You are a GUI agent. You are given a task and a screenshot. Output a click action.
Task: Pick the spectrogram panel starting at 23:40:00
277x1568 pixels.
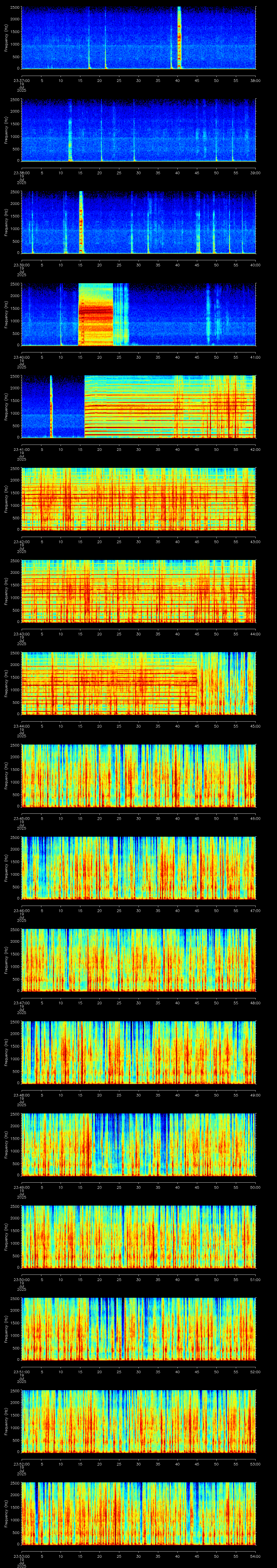[x=139, y=315]
